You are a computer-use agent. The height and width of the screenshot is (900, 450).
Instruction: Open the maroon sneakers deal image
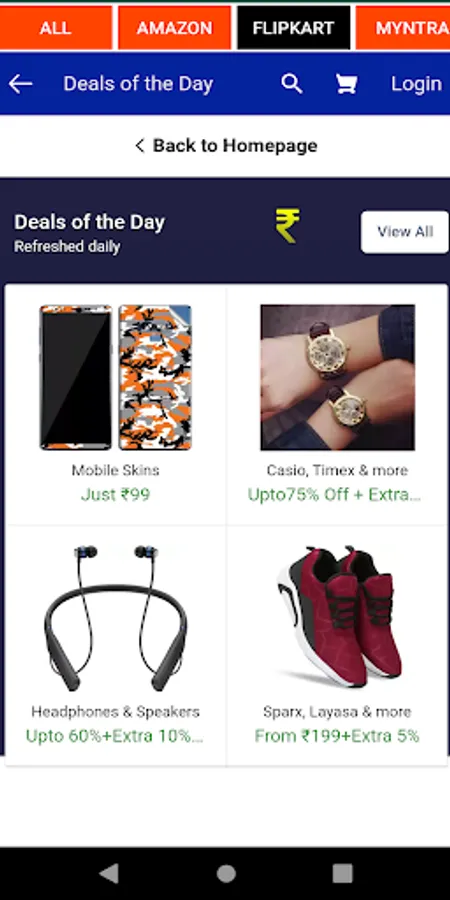[x=340, y=617]
